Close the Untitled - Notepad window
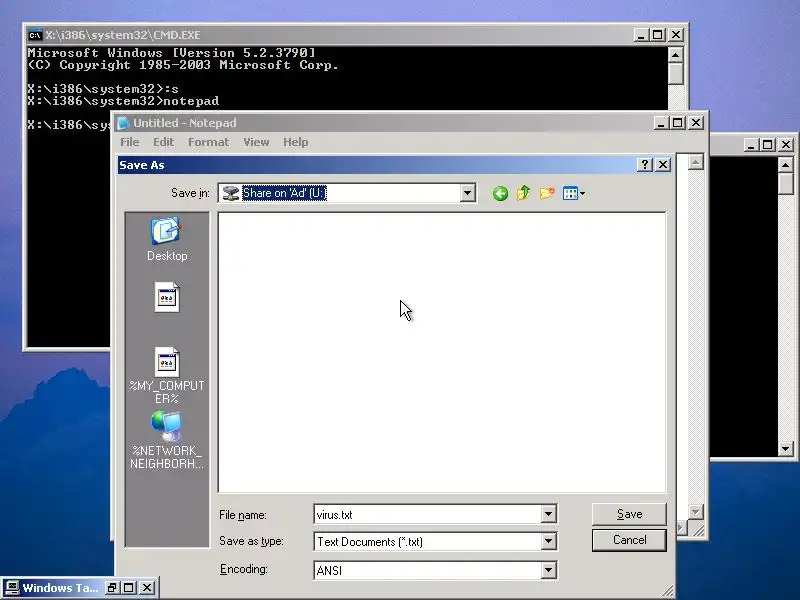Image resolution: width=800 pixels, height=600 pixels. [696, 123]
